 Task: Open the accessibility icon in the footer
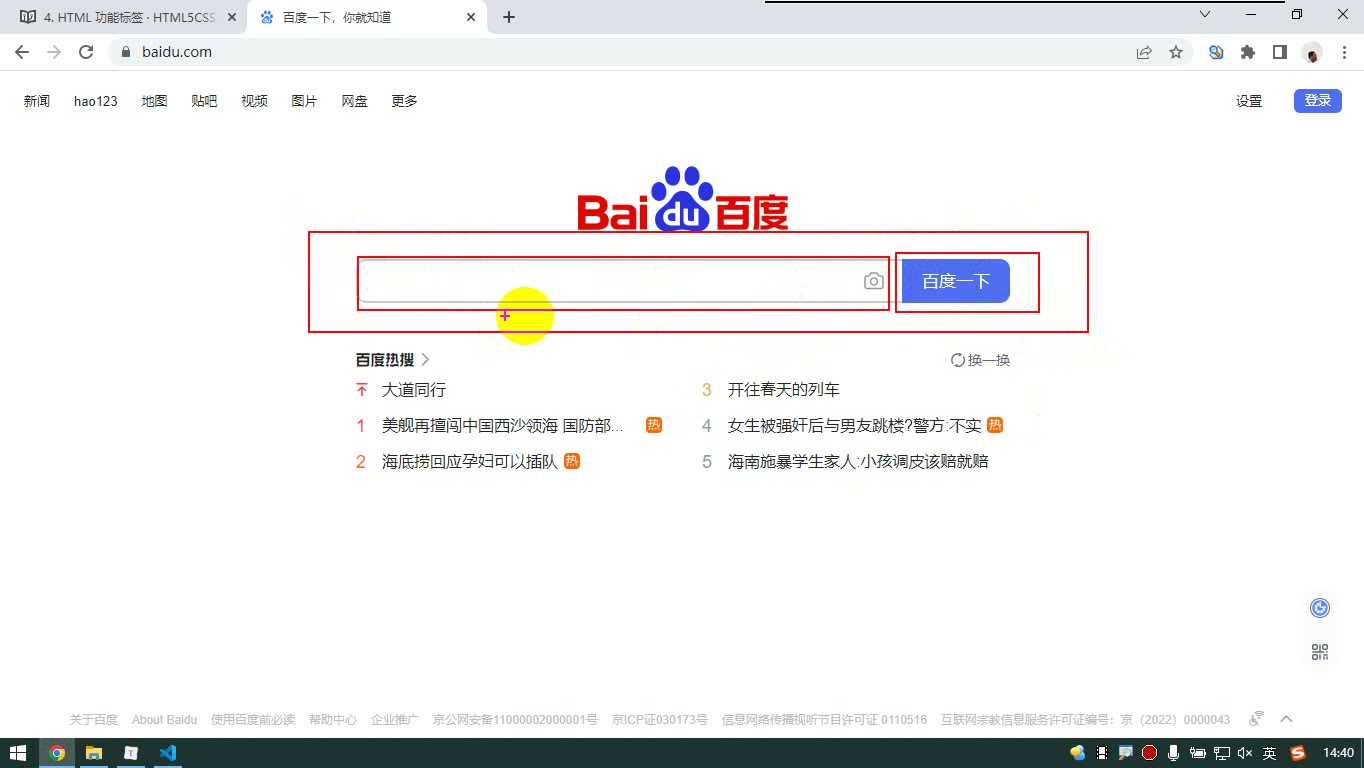coord(1257,719)
